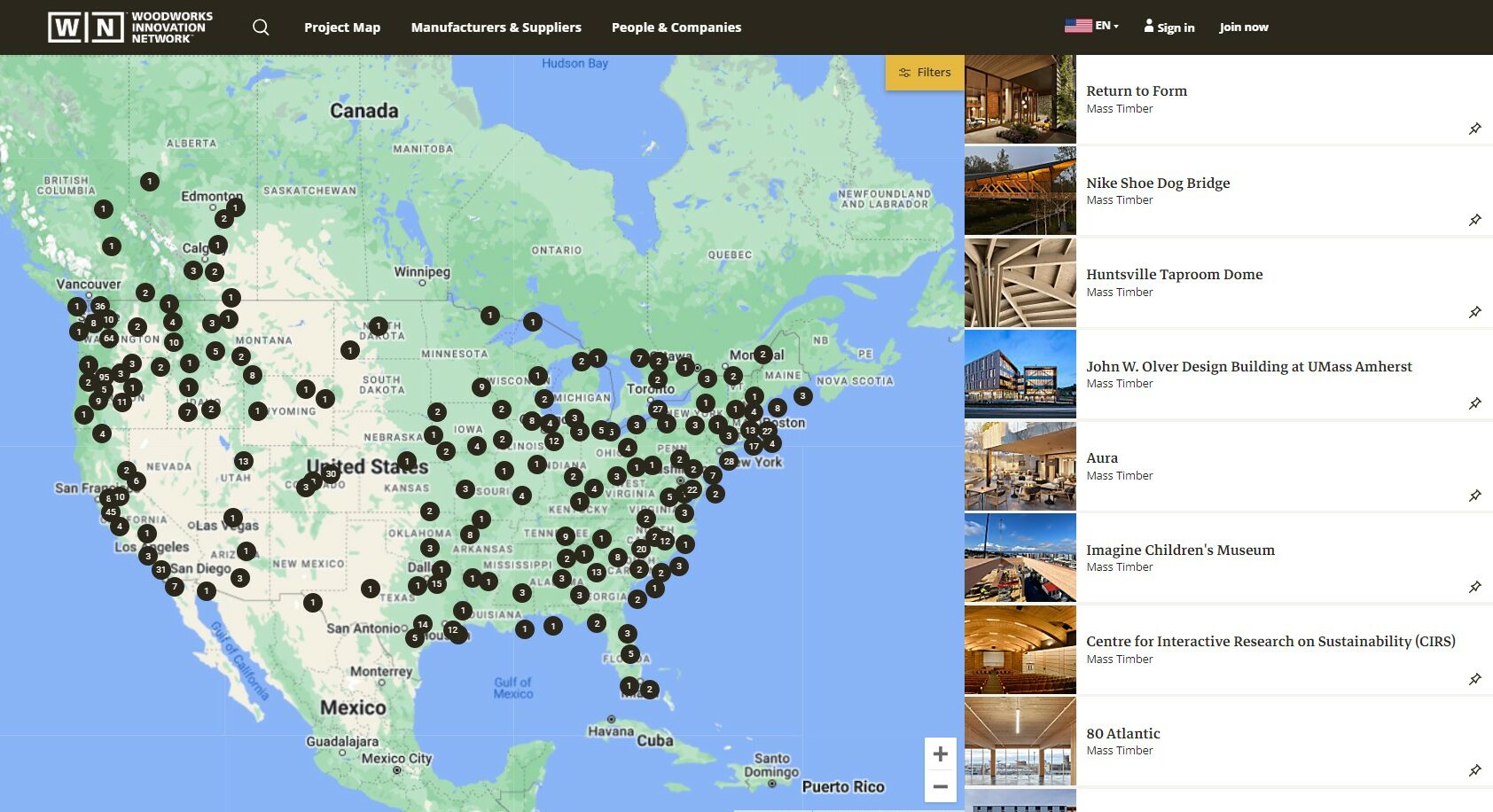1493x812 pixels.
Task: Pin the Return to Form project
Action: (x=1474, y=128)
